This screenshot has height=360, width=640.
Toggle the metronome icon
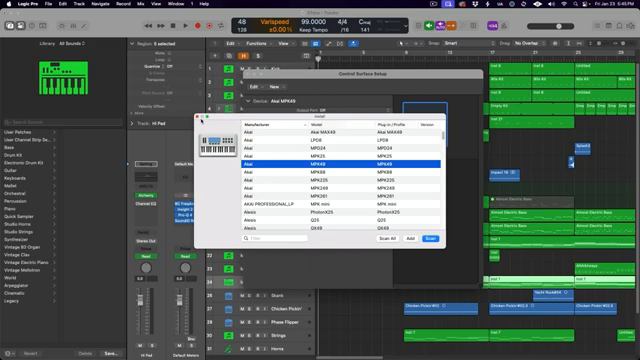[504, 26]
